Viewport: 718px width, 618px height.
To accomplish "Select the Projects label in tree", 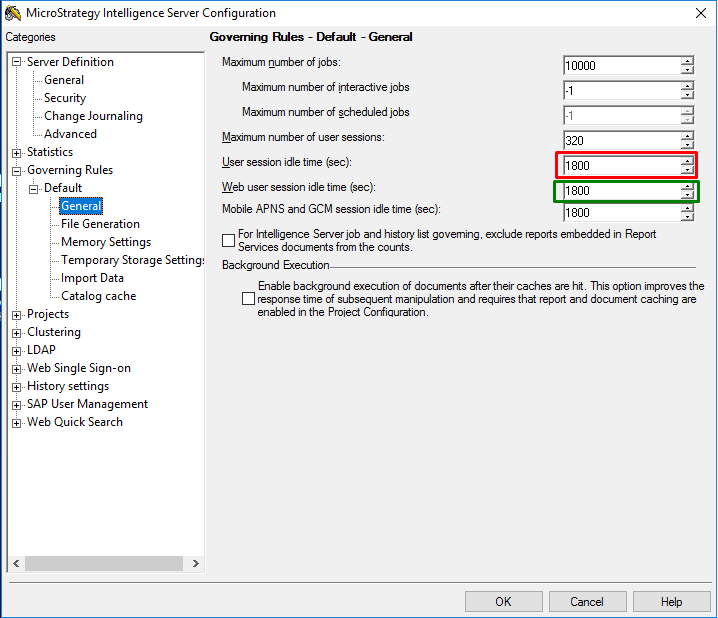I will [48, 314].
